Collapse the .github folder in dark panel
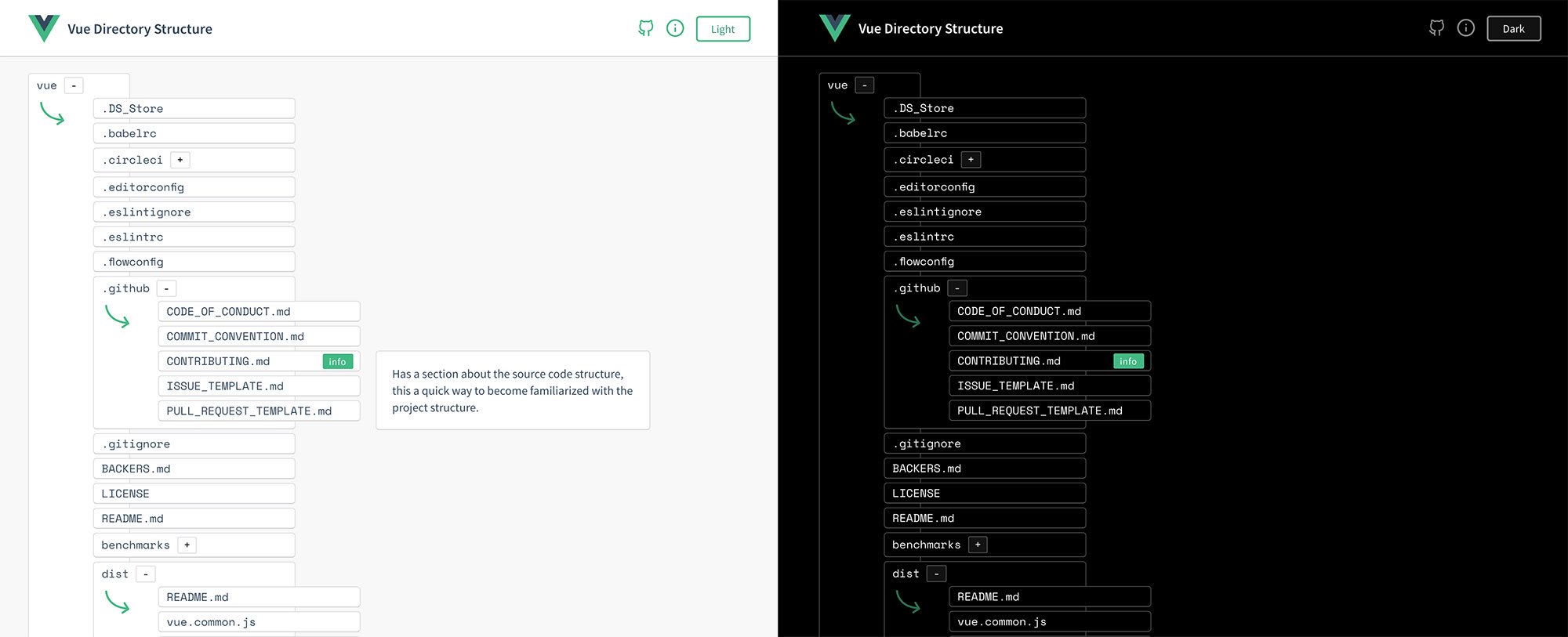This screenshot has height=637, width=1568. click(957, 288)
